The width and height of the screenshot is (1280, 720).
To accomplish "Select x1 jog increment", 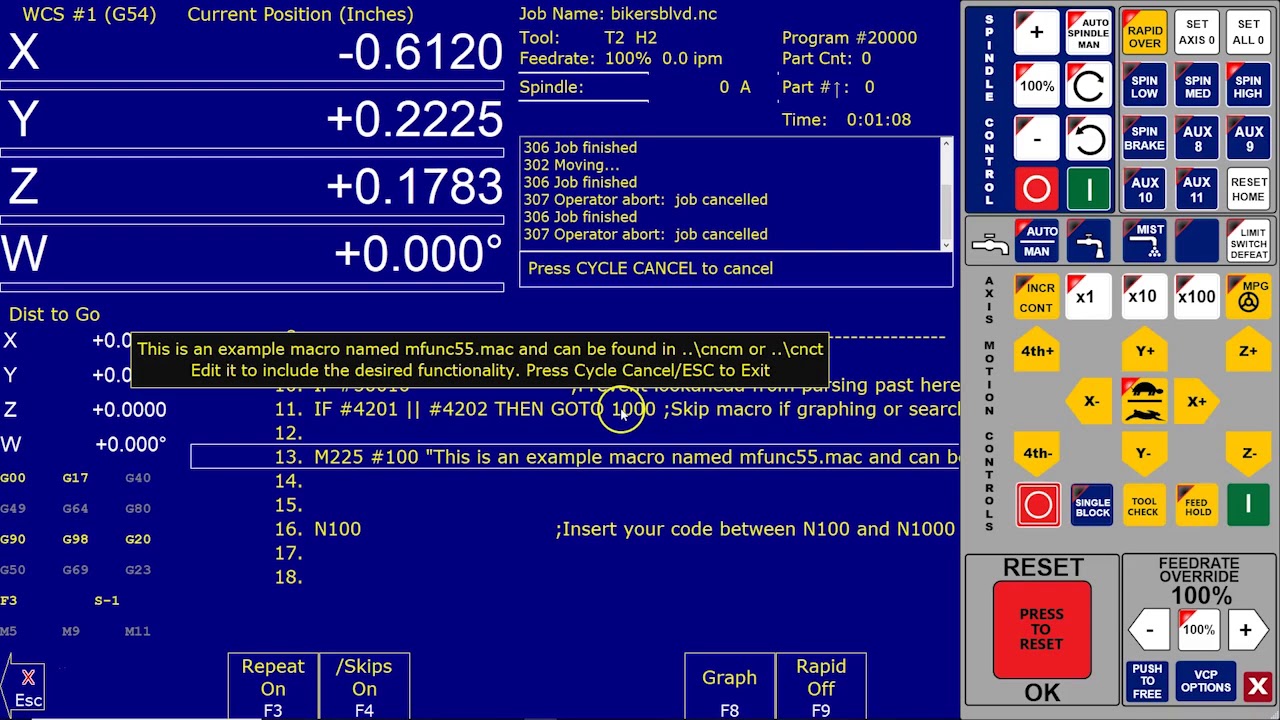I will [1088, 297].
